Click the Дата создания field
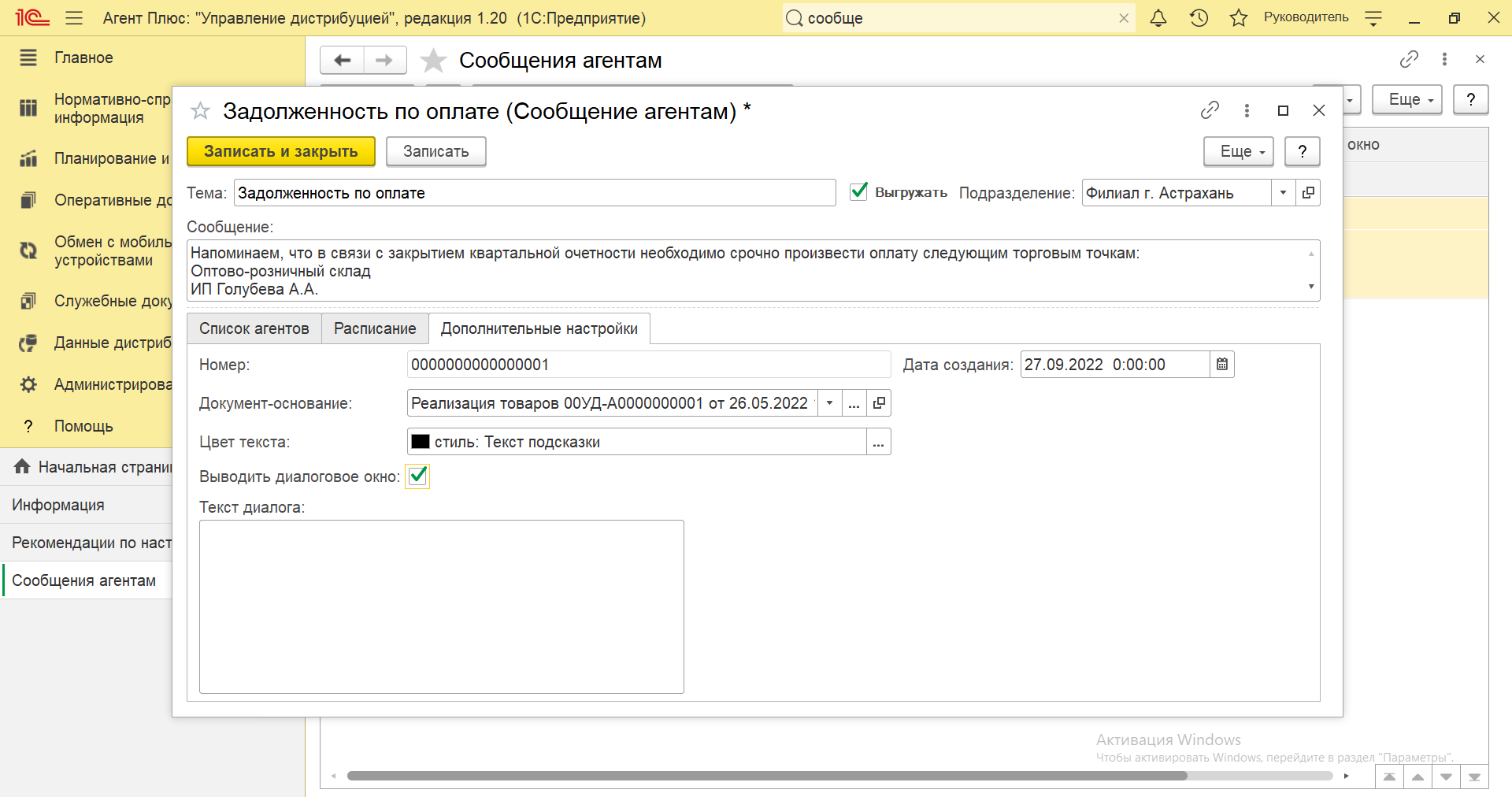 click(x=1115, y=365)
